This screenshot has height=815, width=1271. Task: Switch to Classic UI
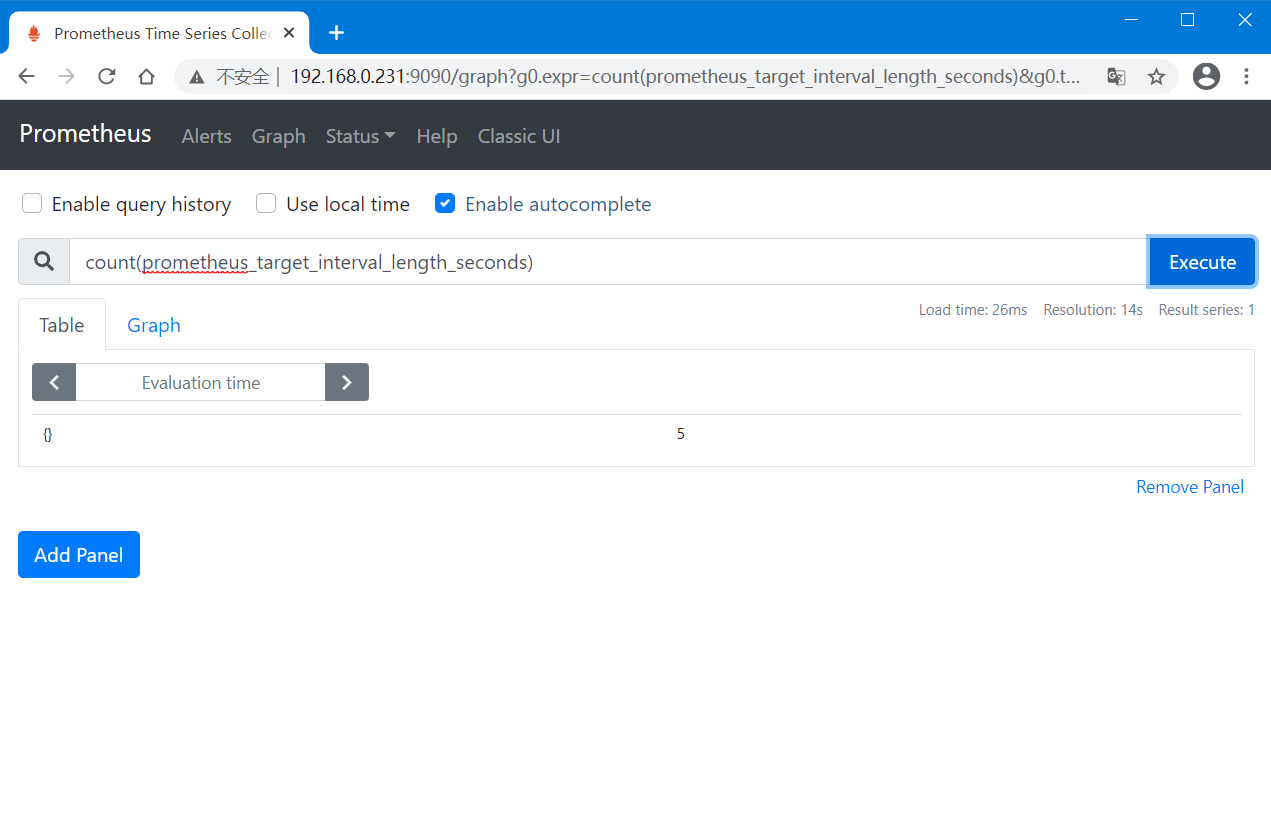point(519,136)
